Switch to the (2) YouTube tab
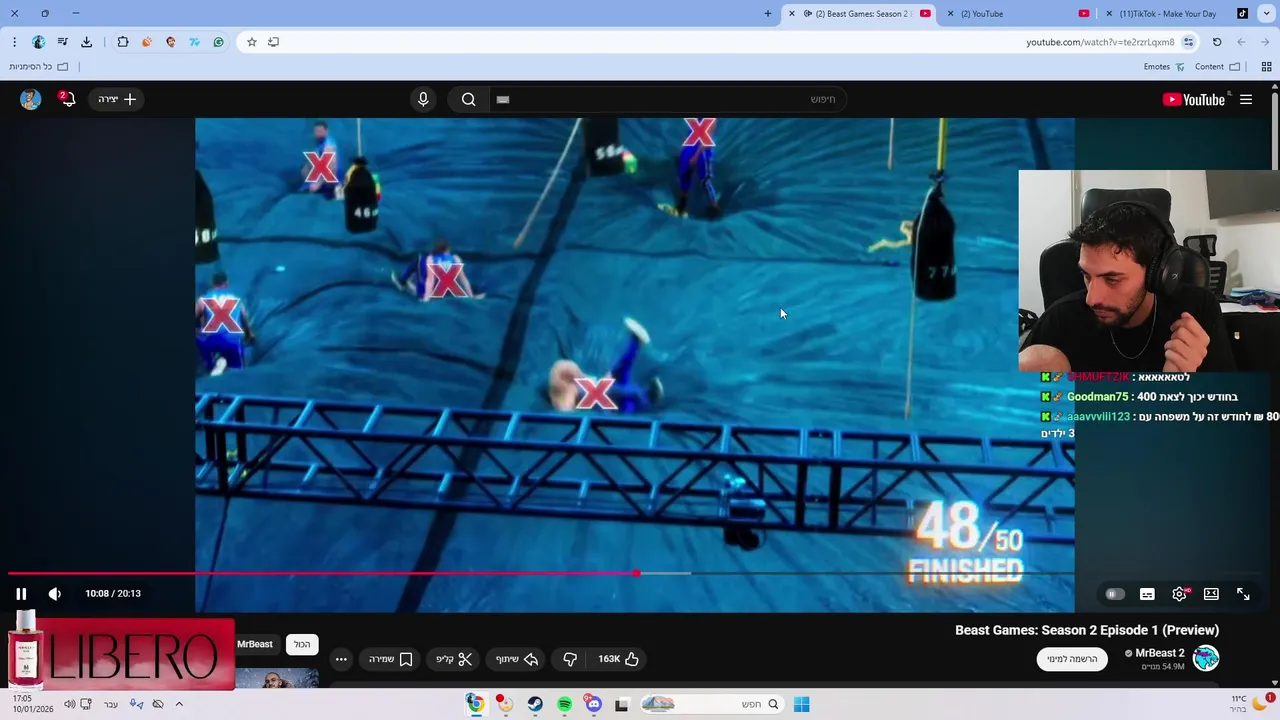The image size is (1280, 720). (1020, 14)
